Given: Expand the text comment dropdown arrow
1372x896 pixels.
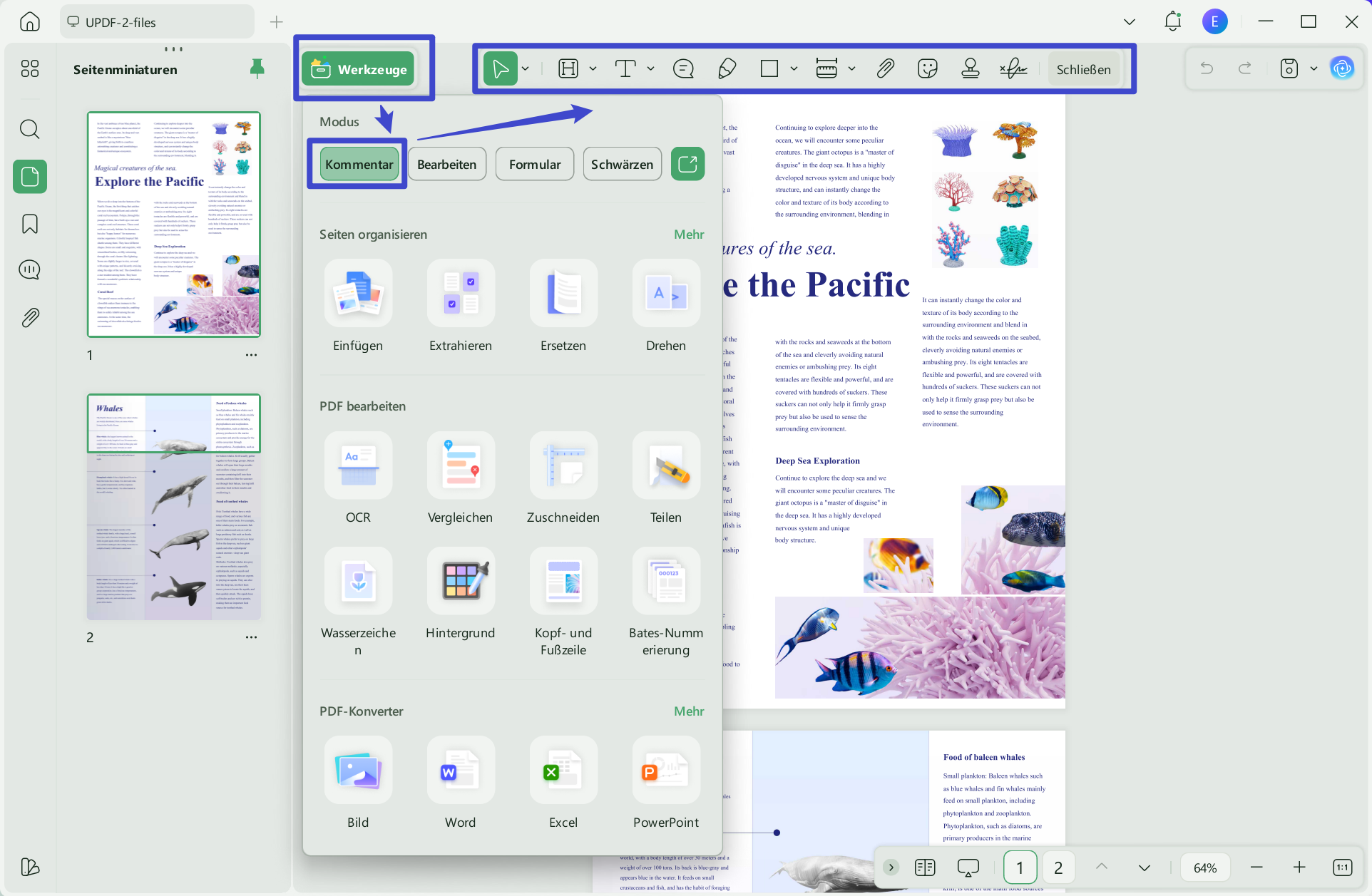Looking at the screenshot, I should pyautogui.click(x=650, y=69).
